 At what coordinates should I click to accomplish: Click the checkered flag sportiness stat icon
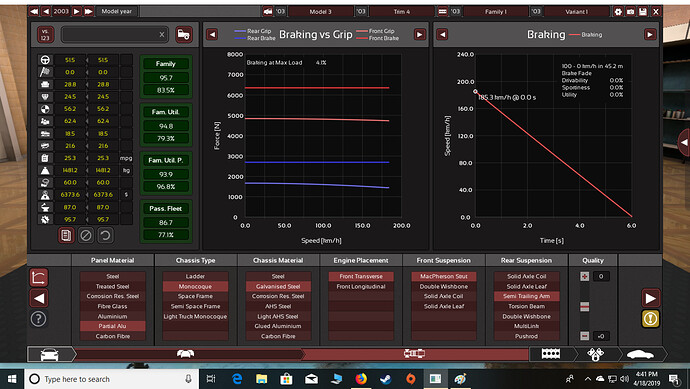[x=45, y=72]
